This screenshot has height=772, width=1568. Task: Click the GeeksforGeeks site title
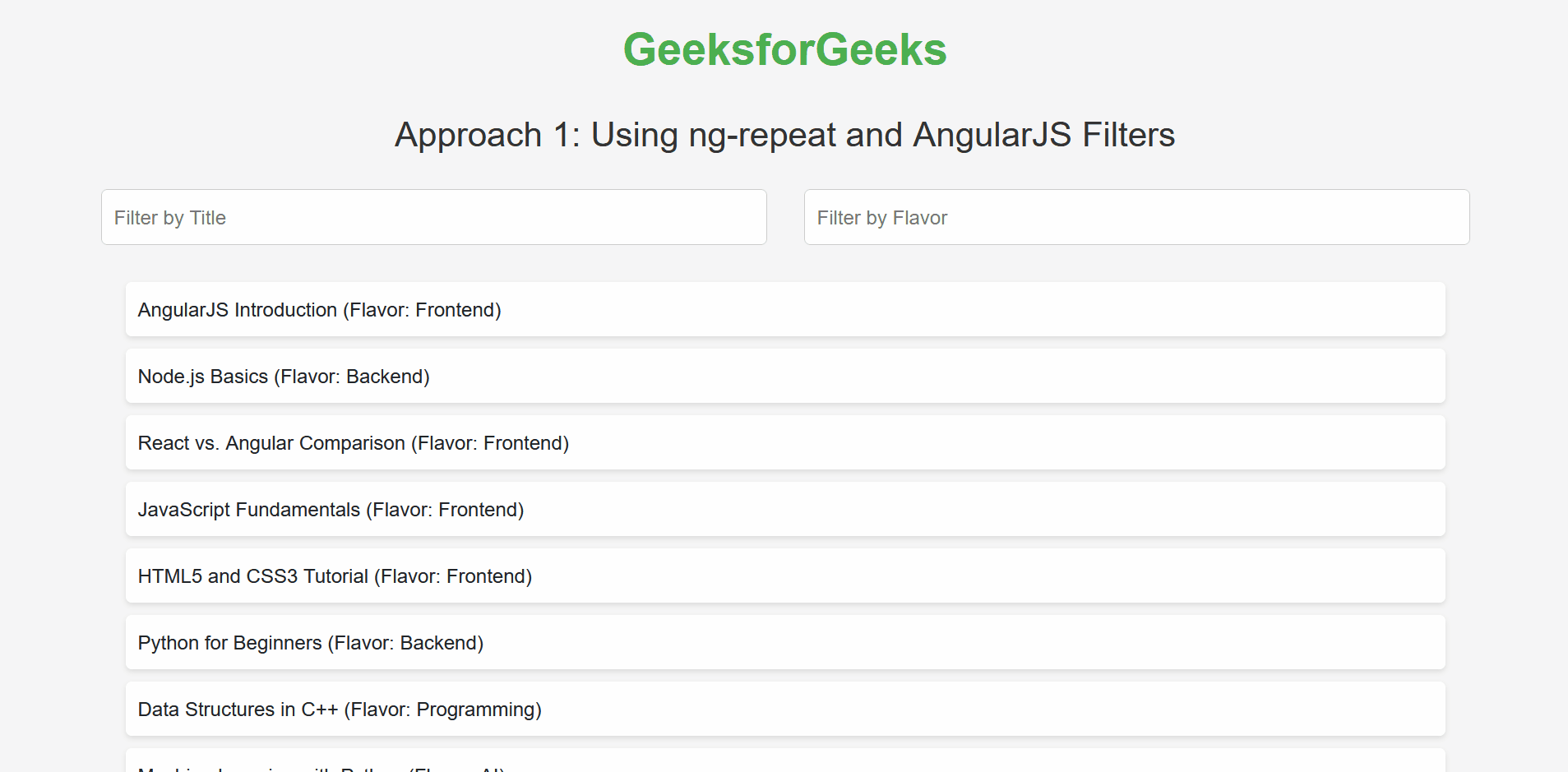(784, 49)
